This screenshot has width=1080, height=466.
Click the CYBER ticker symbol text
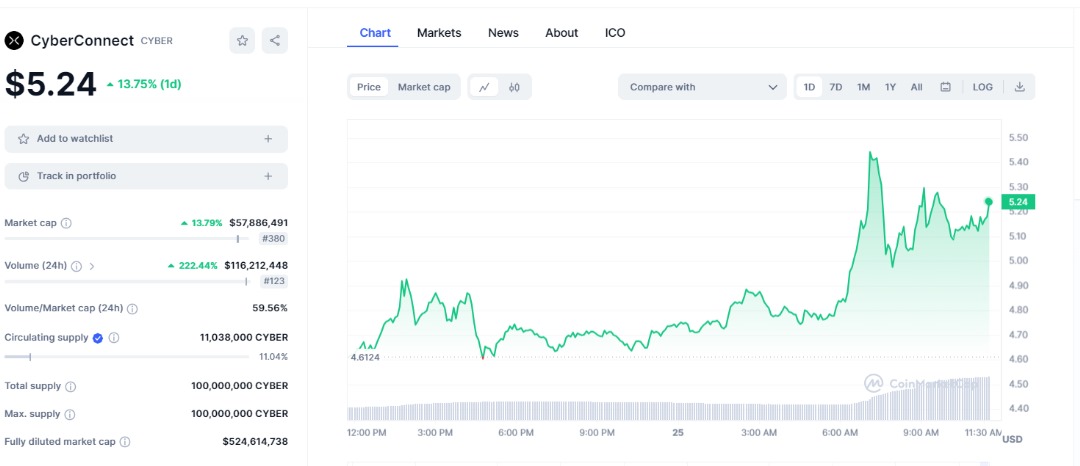click(x=157, y=41)
